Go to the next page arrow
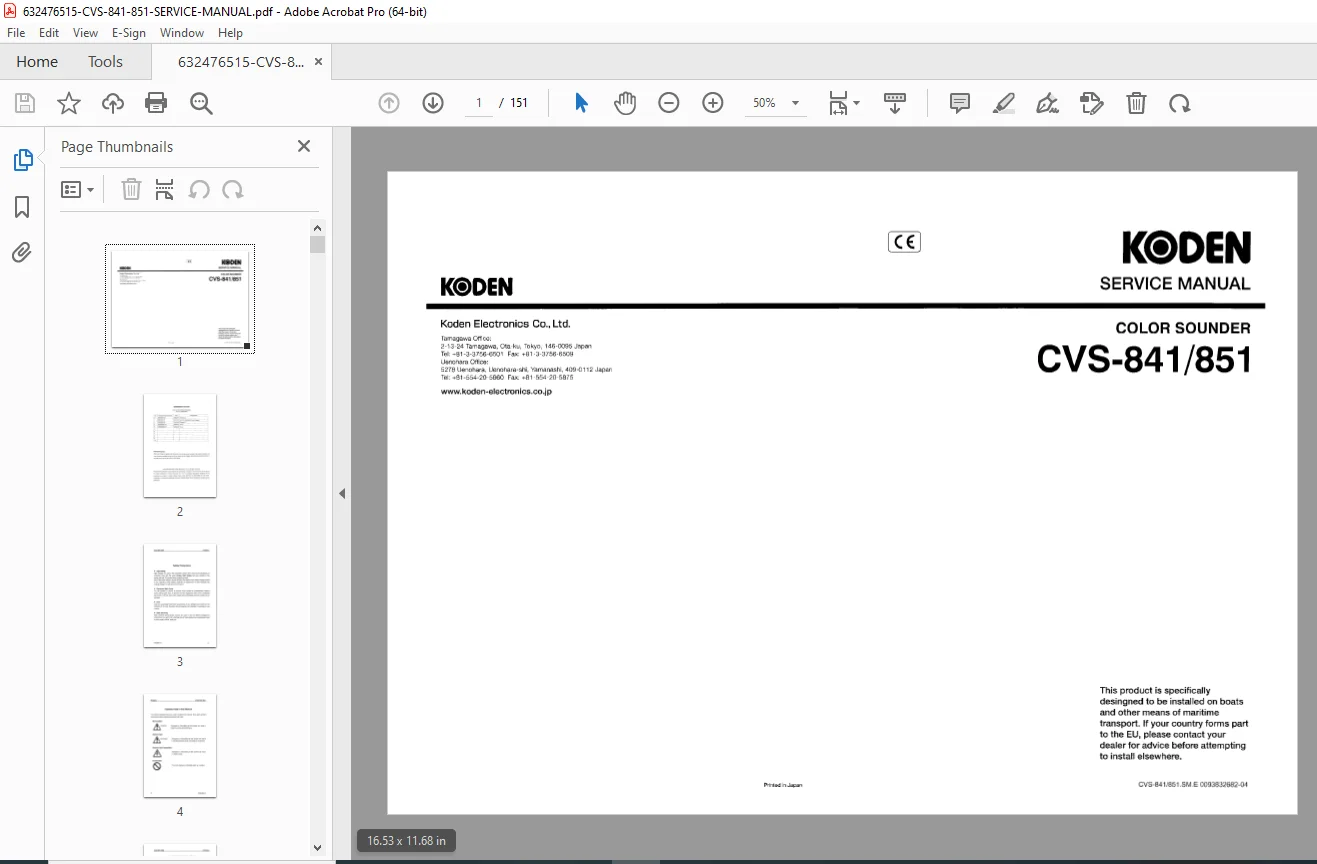Image resolution: width=1317 pixels, height=864 pixels. point(433,103)
